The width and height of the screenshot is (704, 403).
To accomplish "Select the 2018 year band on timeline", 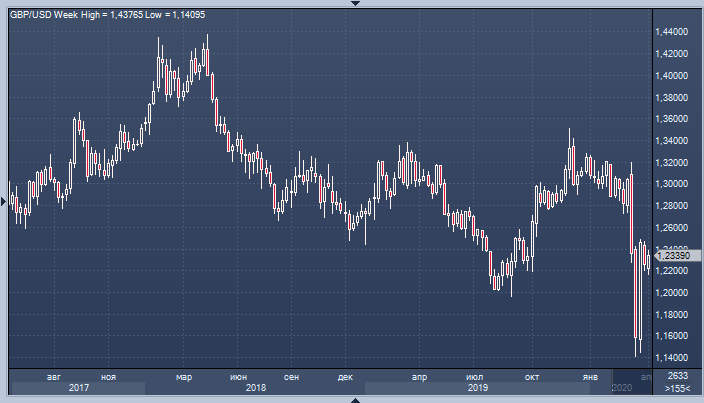I will click(255, 387).
